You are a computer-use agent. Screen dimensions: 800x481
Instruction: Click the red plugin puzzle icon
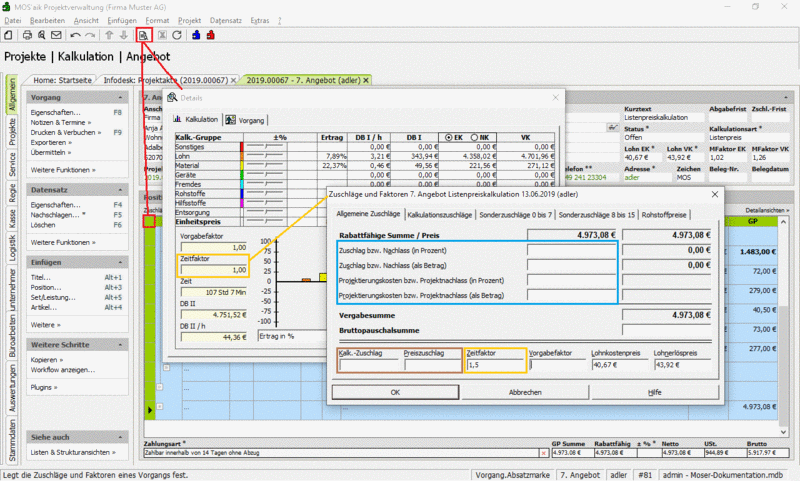click(x=211, y=35)
